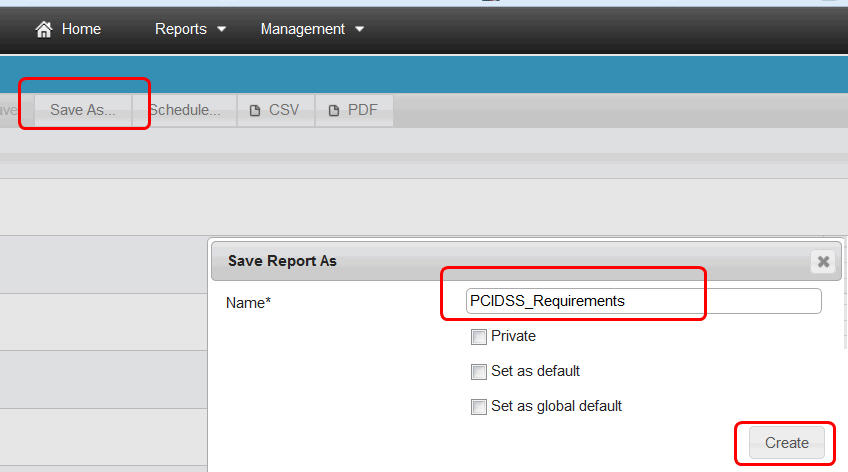Click the Save As... toolbar button
Image resolution: width=848 pixels, height=472 pixels.
(83, 110)
